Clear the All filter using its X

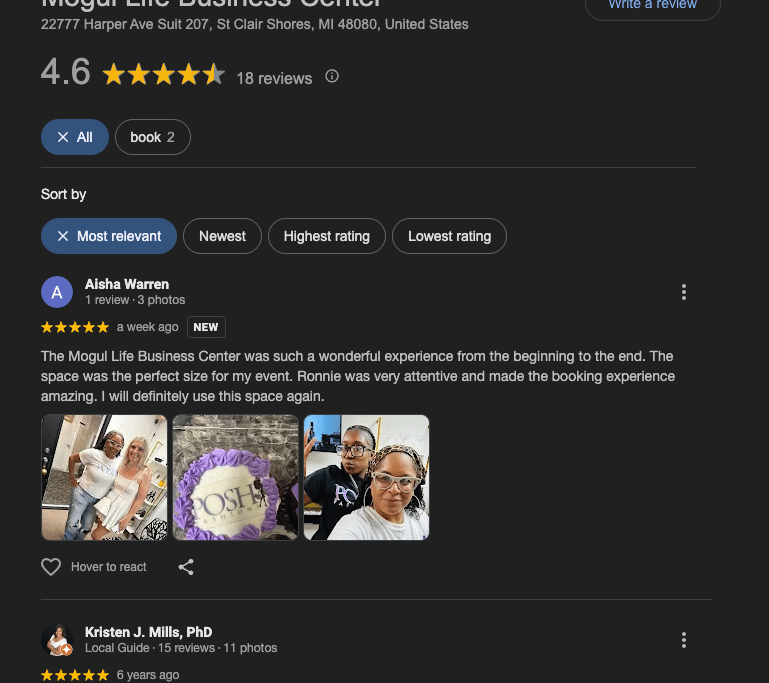click(63, 137)
